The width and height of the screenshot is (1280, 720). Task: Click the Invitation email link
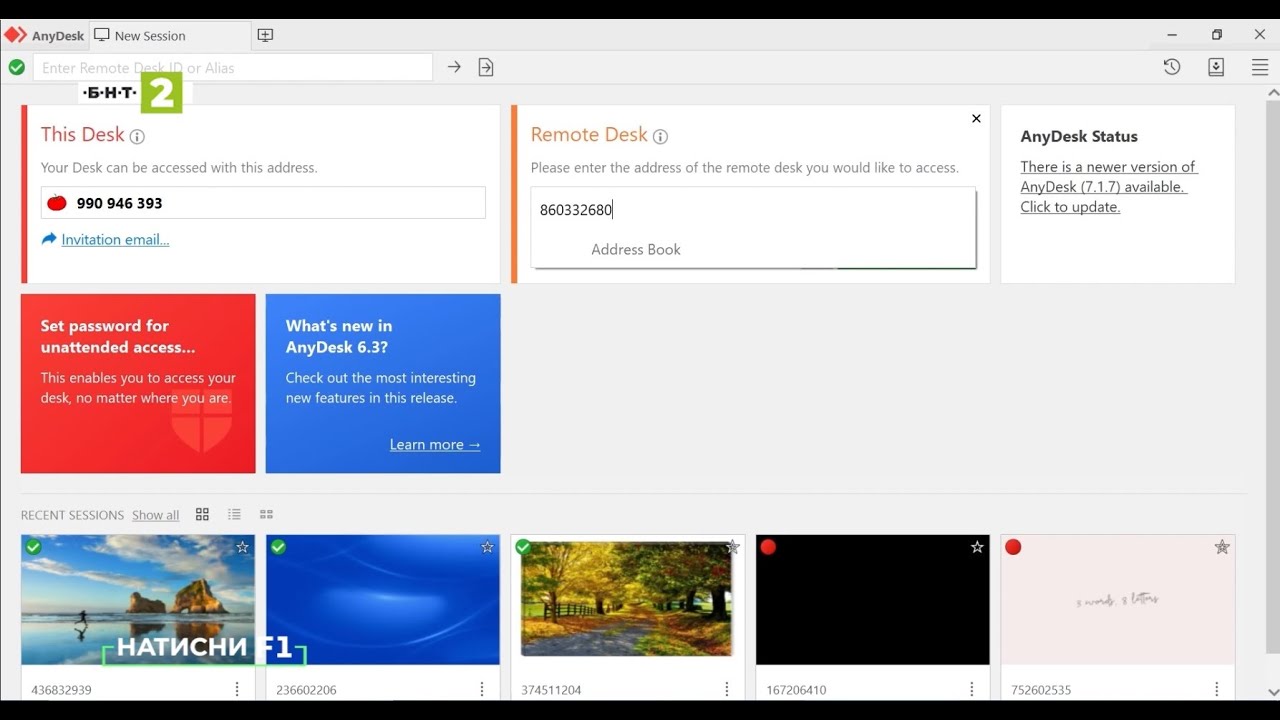pyautogui.click(x=115, y=240)
